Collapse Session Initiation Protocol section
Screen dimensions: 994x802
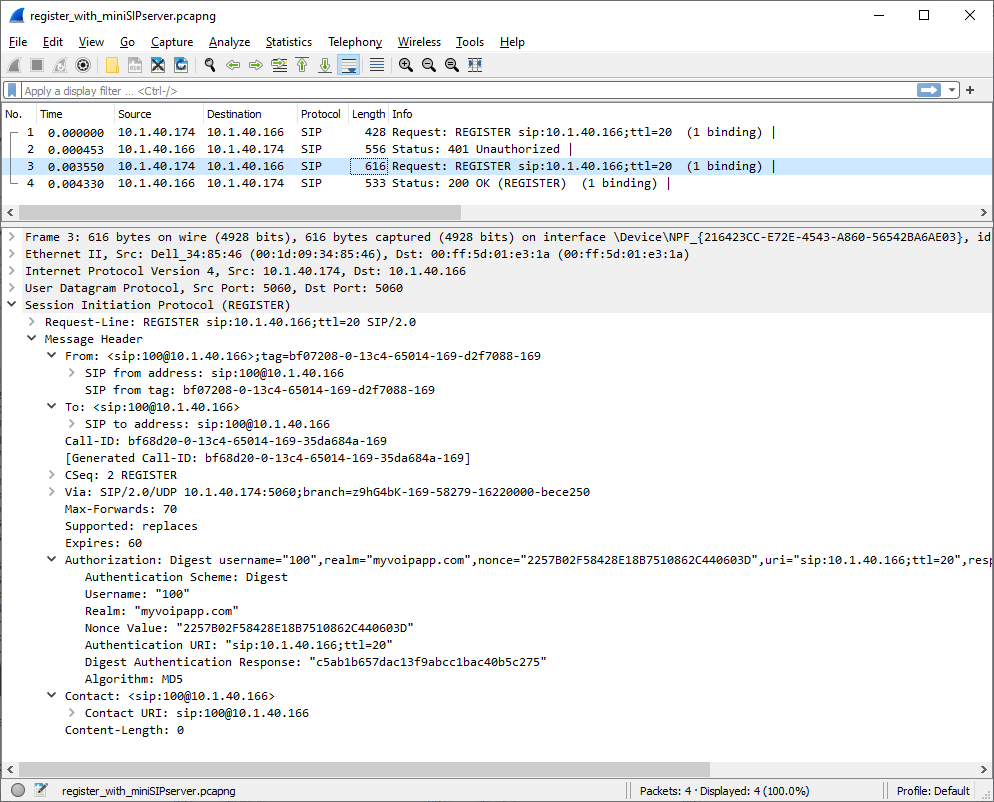click(11, 304)
